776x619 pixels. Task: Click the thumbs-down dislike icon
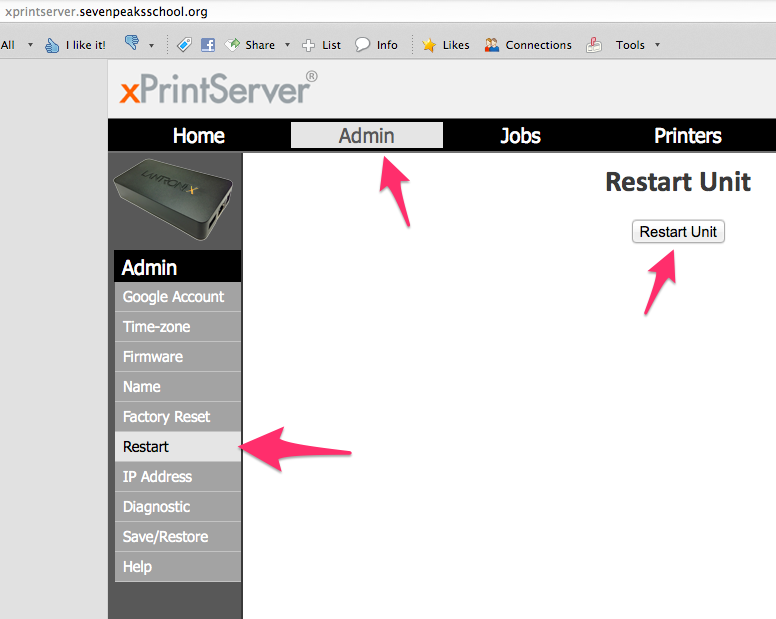(x=132, y=43)
